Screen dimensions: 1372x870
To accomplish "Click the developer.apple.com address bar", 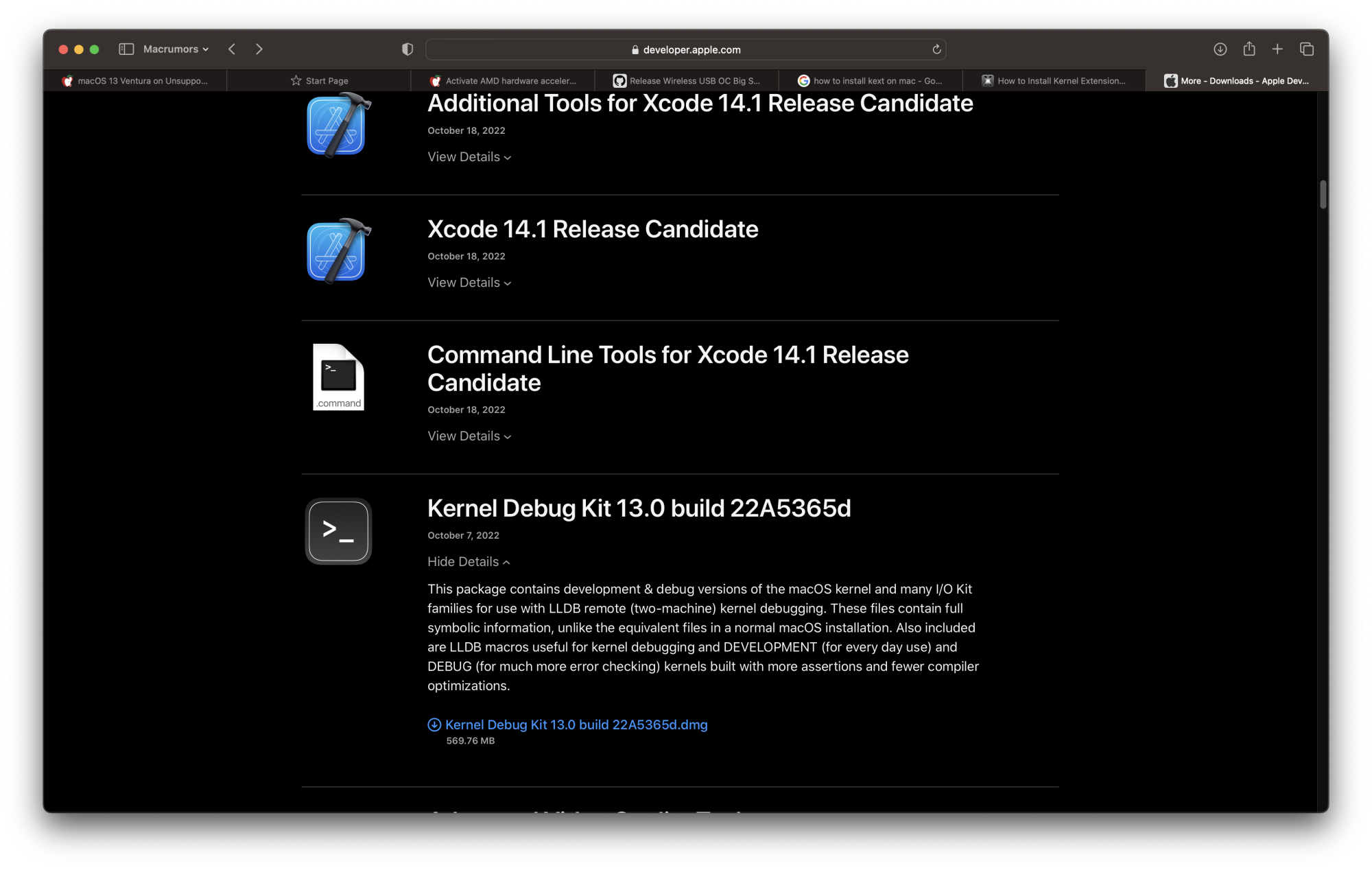I will [x=686, y=49].
